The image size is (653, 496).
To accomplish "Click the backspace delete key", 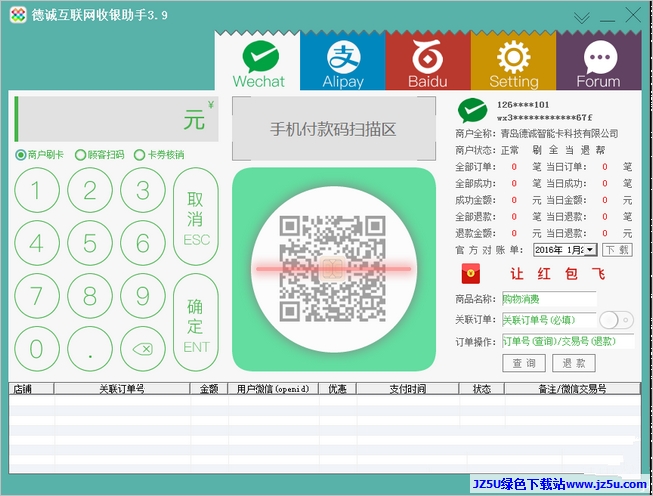I will coord(143,349).
